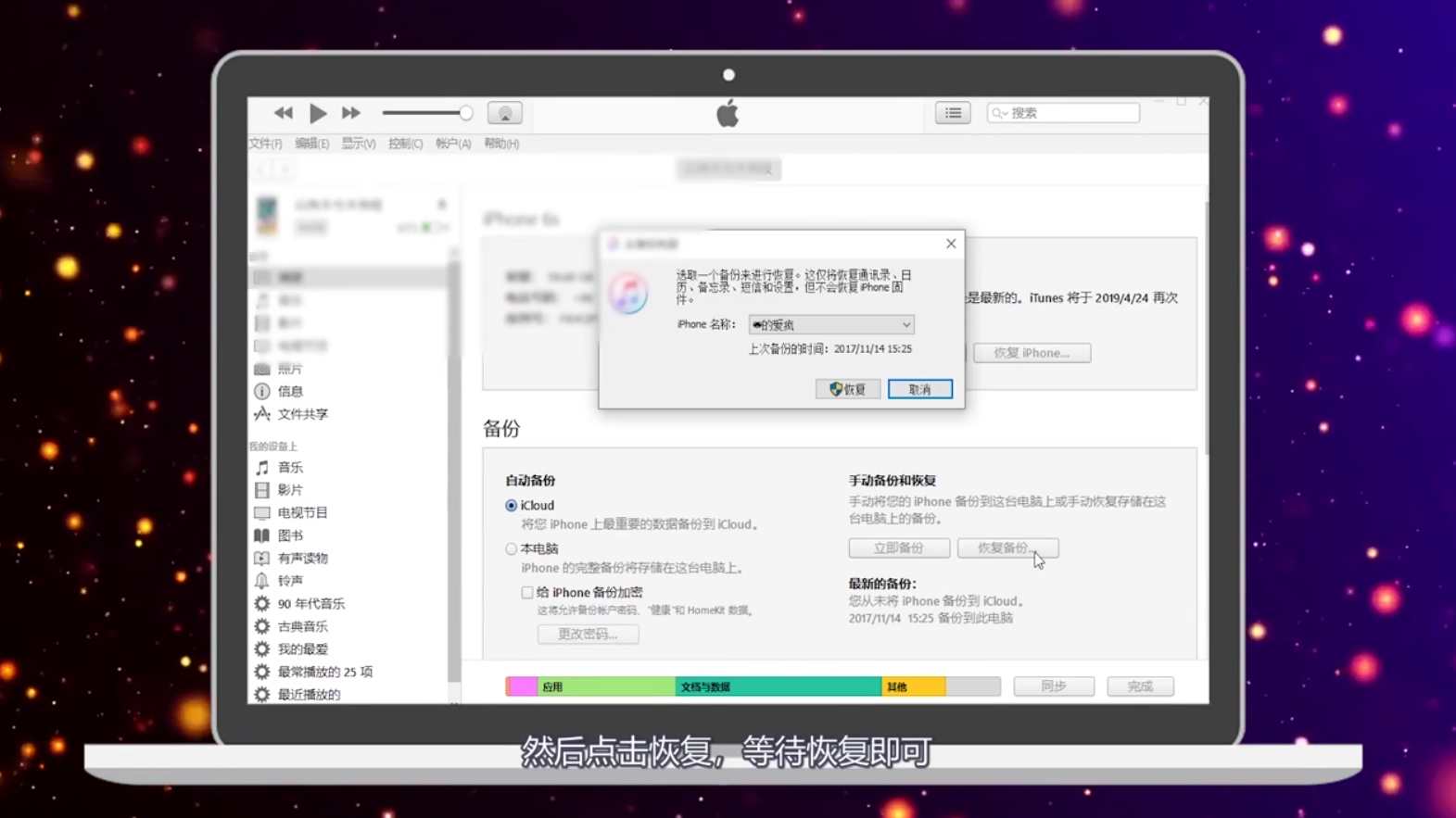This screenshot has width=1456, height=818.
Task: Select 照片 camera icon in sidebar
Action: 262,369
